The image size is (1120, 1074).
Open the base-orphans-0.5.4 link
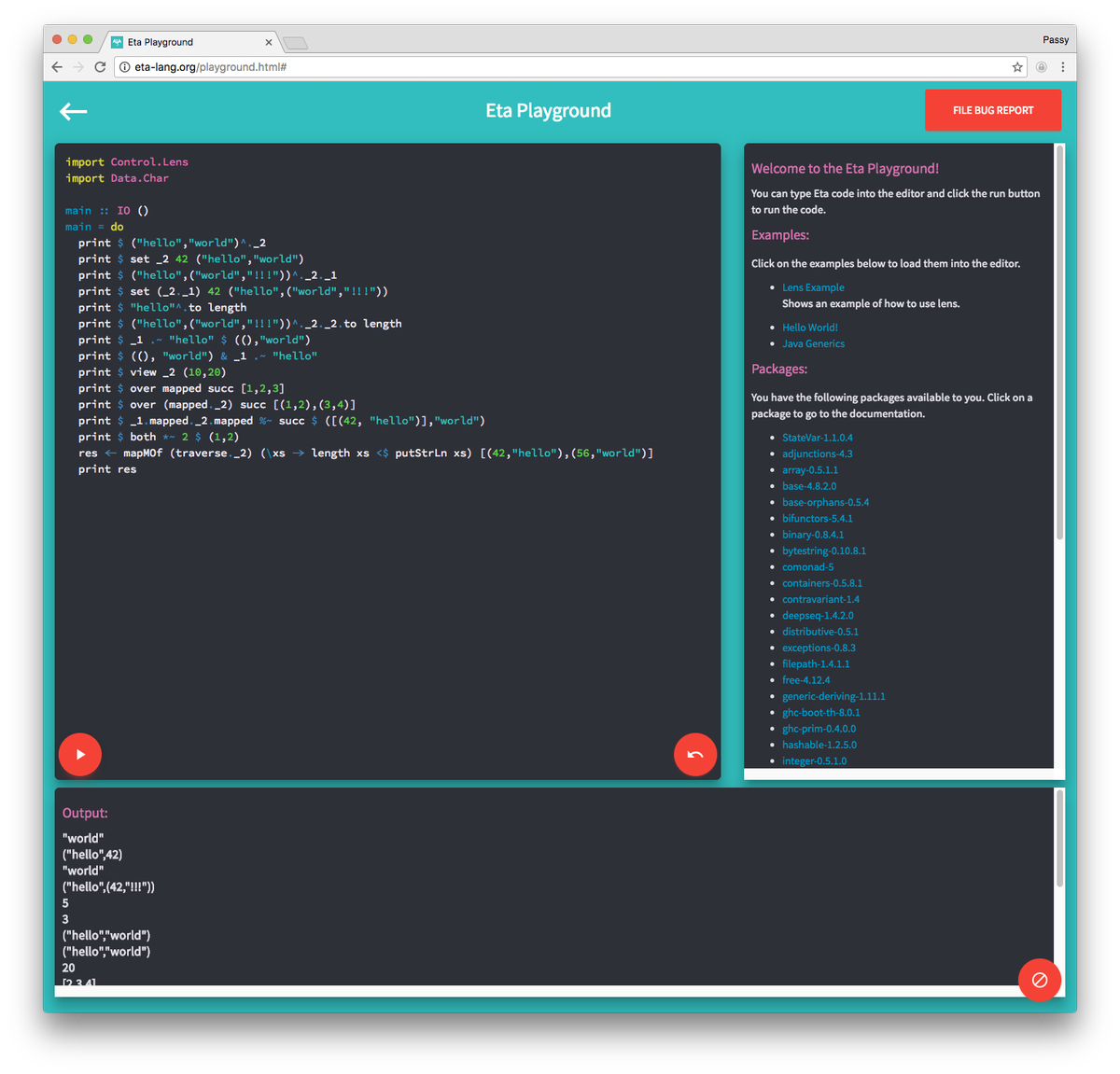(825, 502)
